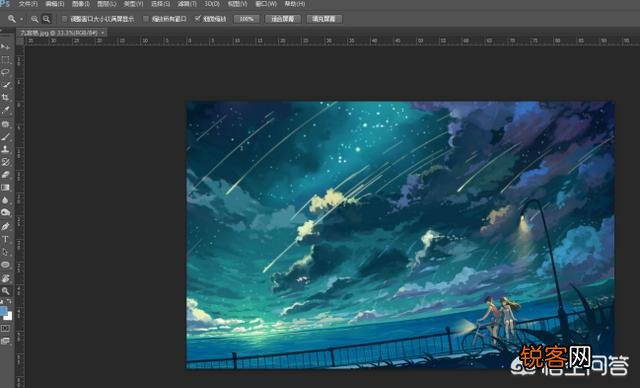
Task: Swap foreground and background colors
Action: [9, 302]
